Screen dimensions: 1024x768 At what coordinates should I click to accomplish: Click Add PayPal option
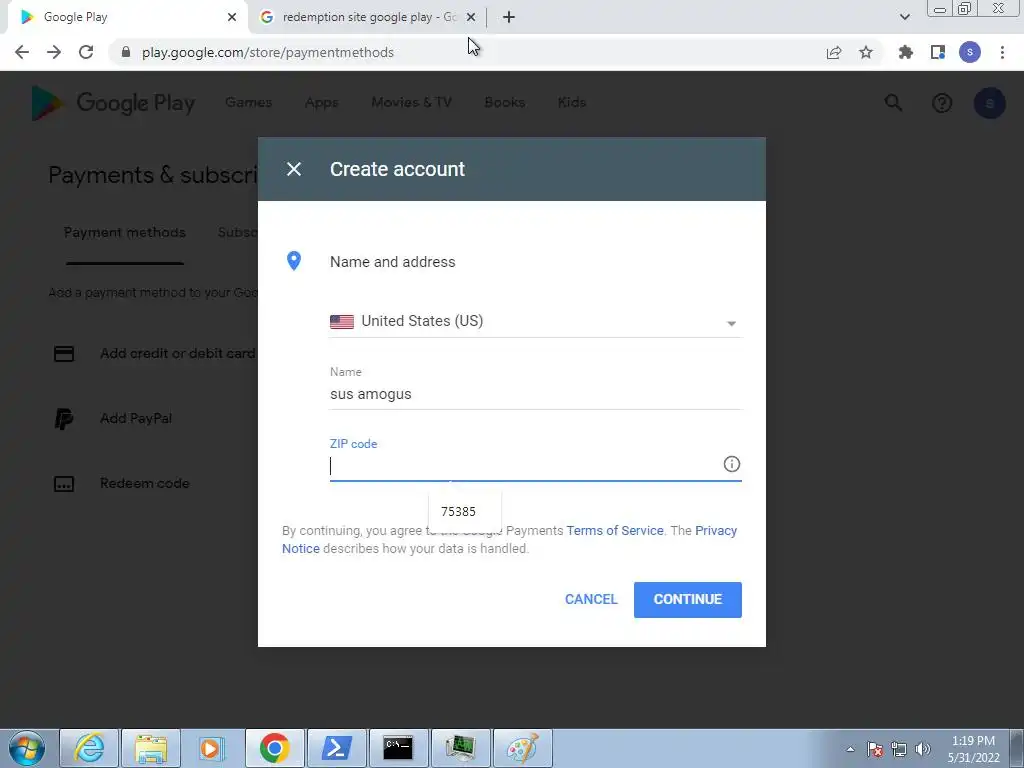[136, 419]
